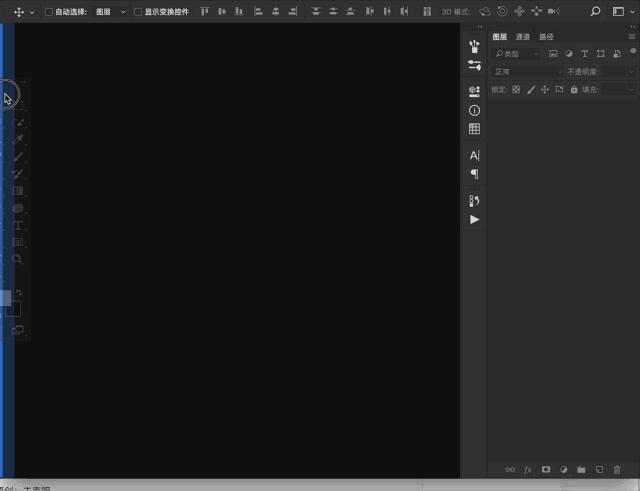
Task: Toggle smart object filter icon
Action: pos(617,53)
